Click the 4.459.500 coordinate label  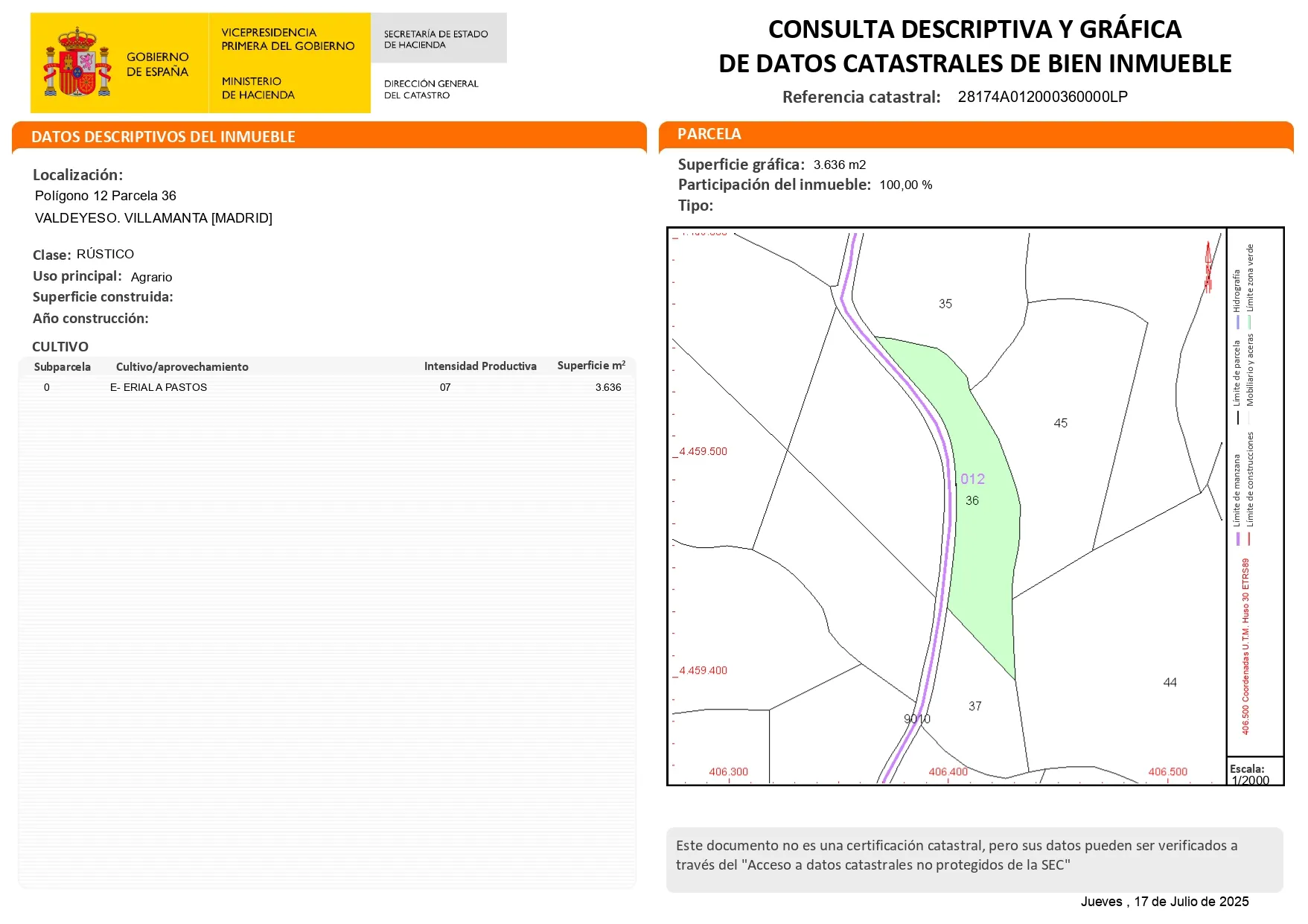[703, 451]
